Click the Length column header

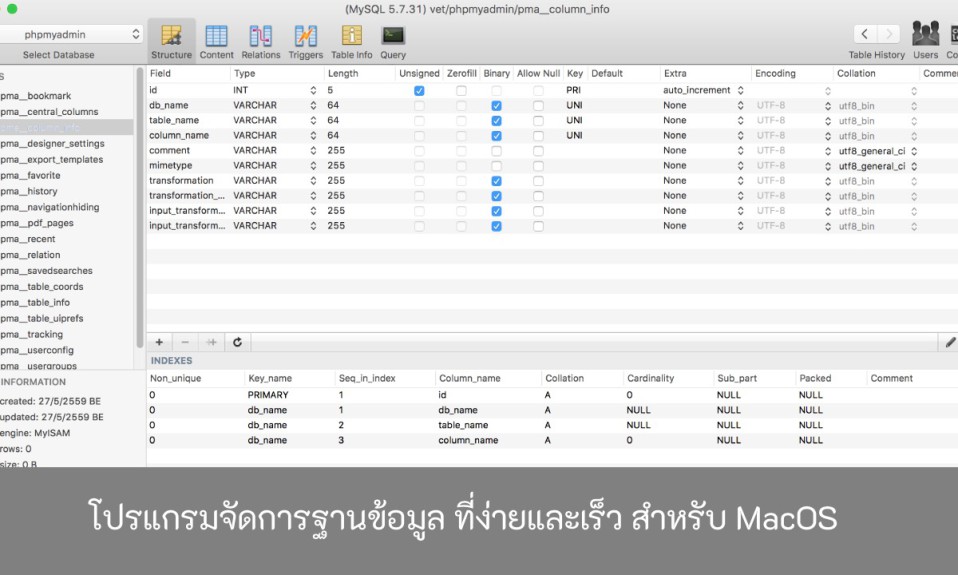tap(359, 73)
